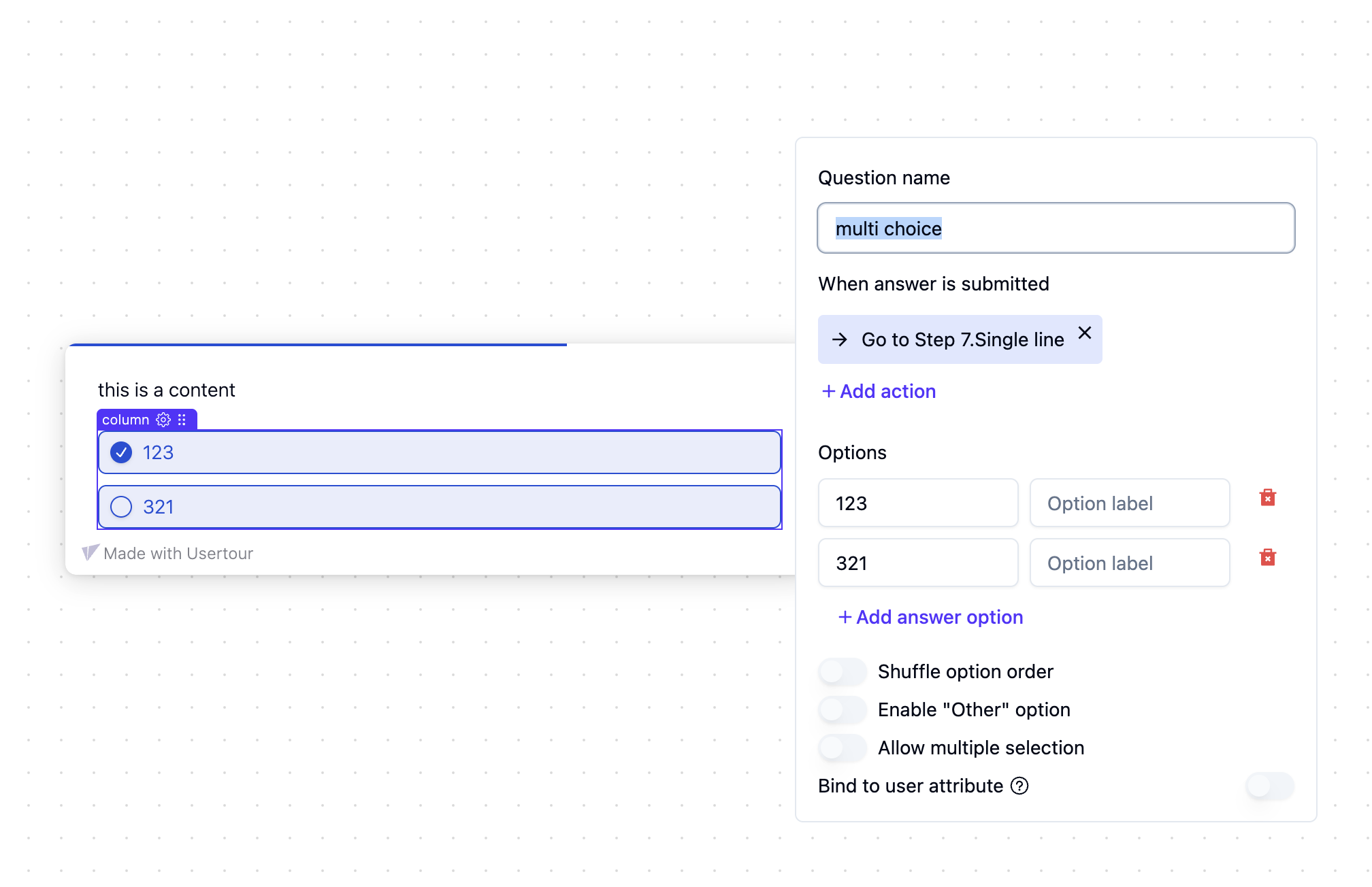1372x887 pixels.
Task: Toggle Shuffle option order switch
Action: [843, 671]
